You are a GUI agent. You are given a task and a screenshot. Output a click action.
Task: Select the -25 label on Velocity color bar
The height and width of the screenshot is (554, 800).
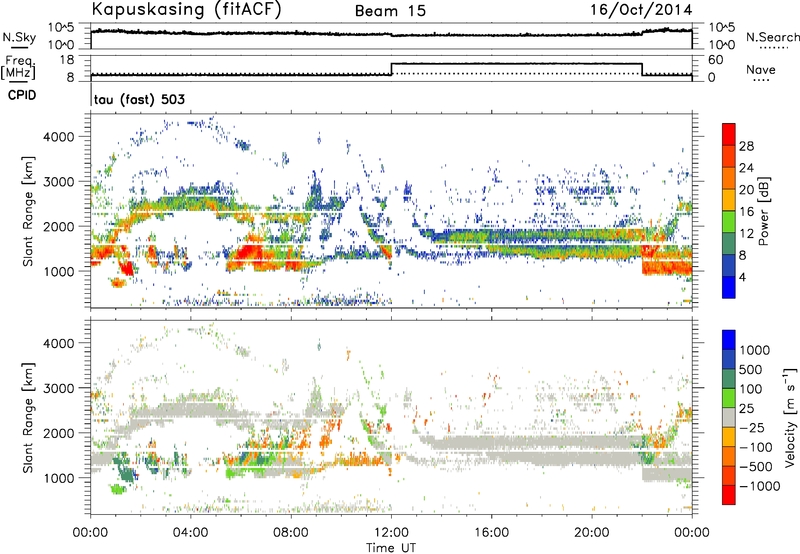point(752,427)
